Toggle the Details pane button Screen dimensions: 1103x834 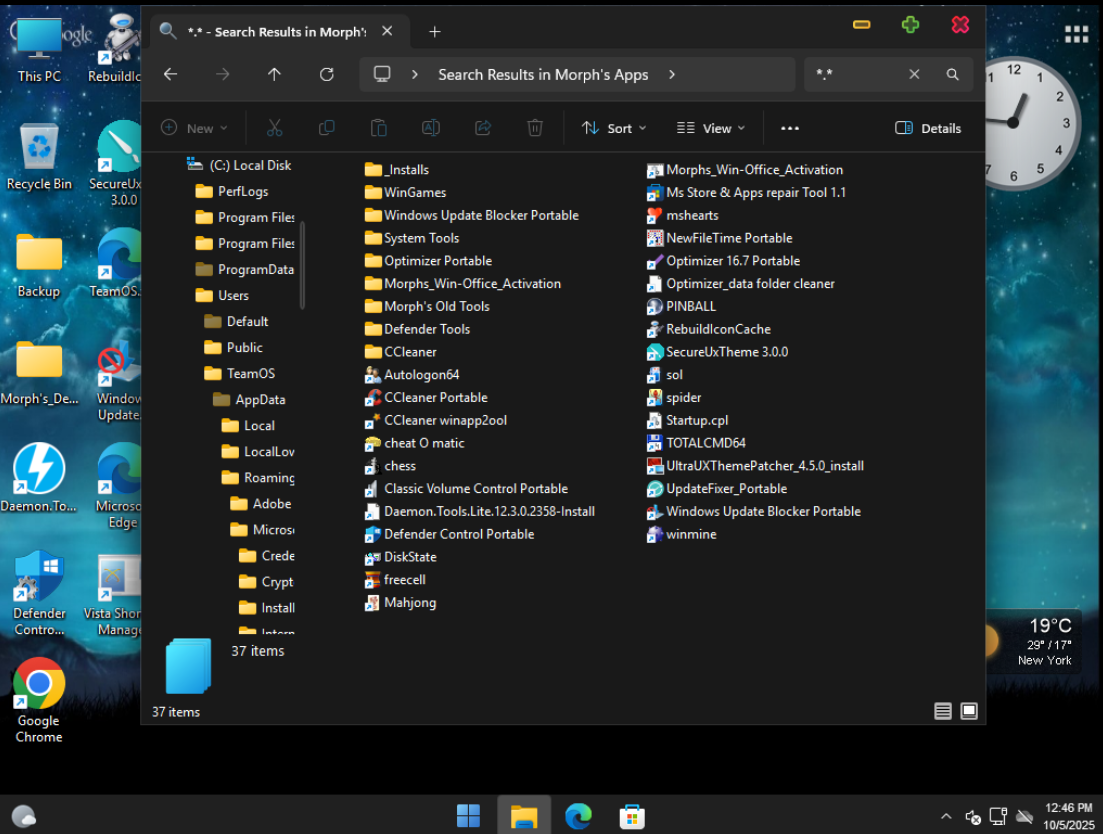click(x=927, y=128)
